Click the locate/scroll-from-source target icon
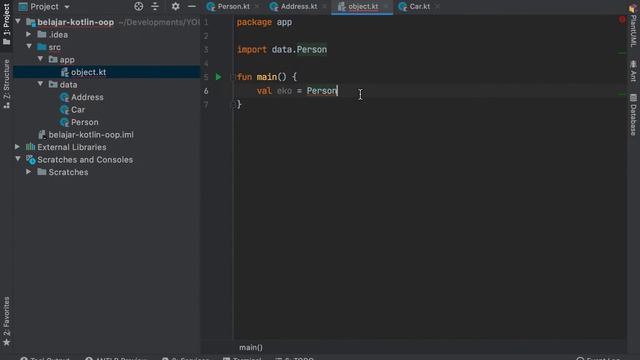 pos(138,6)
